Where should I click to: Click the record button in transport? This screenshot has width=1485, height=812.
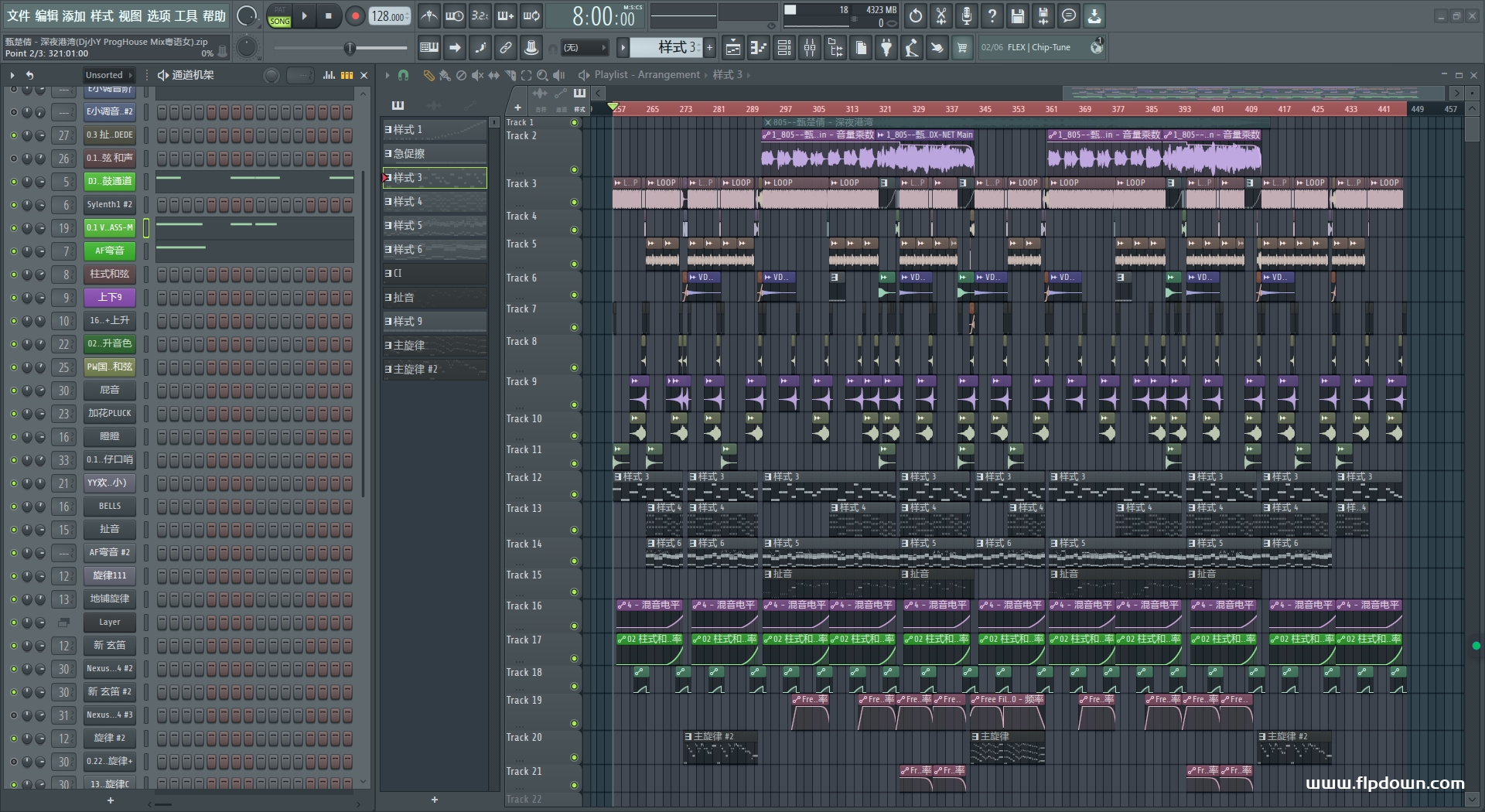click(355, 16)
